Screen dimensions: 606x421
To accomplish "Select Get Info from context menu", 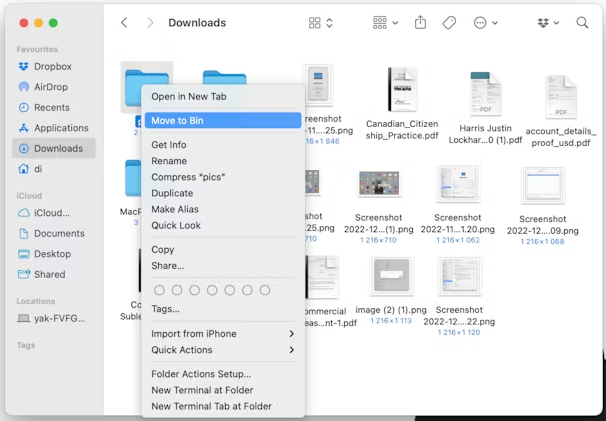I will [x=168, y=145].
